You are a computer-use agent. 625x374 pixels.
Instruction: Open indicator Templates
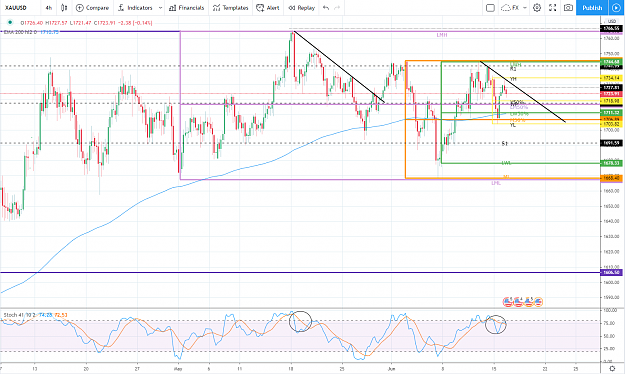coord(230,8)
